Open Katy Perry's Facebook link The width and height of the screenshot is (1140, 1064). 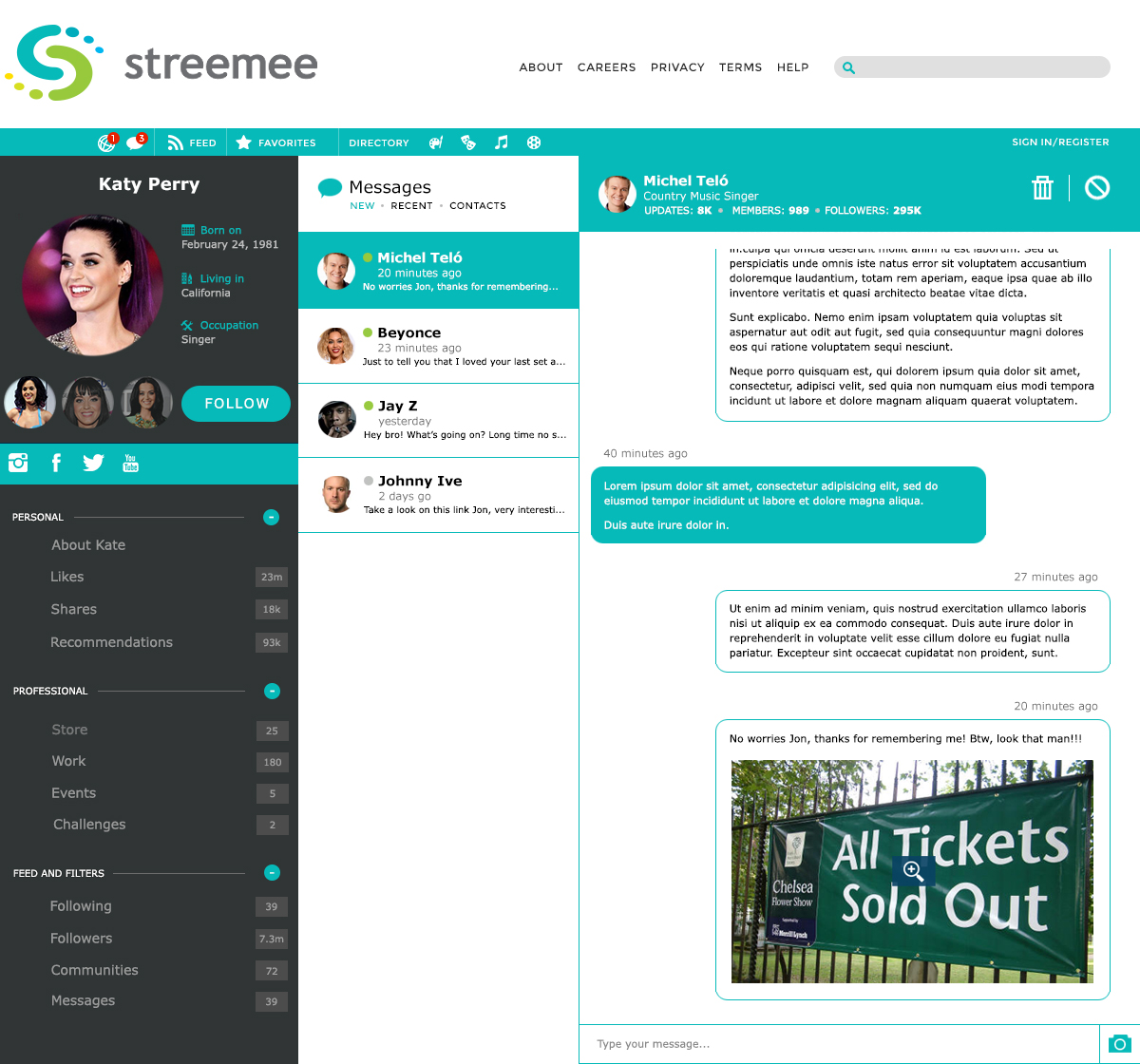56,463
